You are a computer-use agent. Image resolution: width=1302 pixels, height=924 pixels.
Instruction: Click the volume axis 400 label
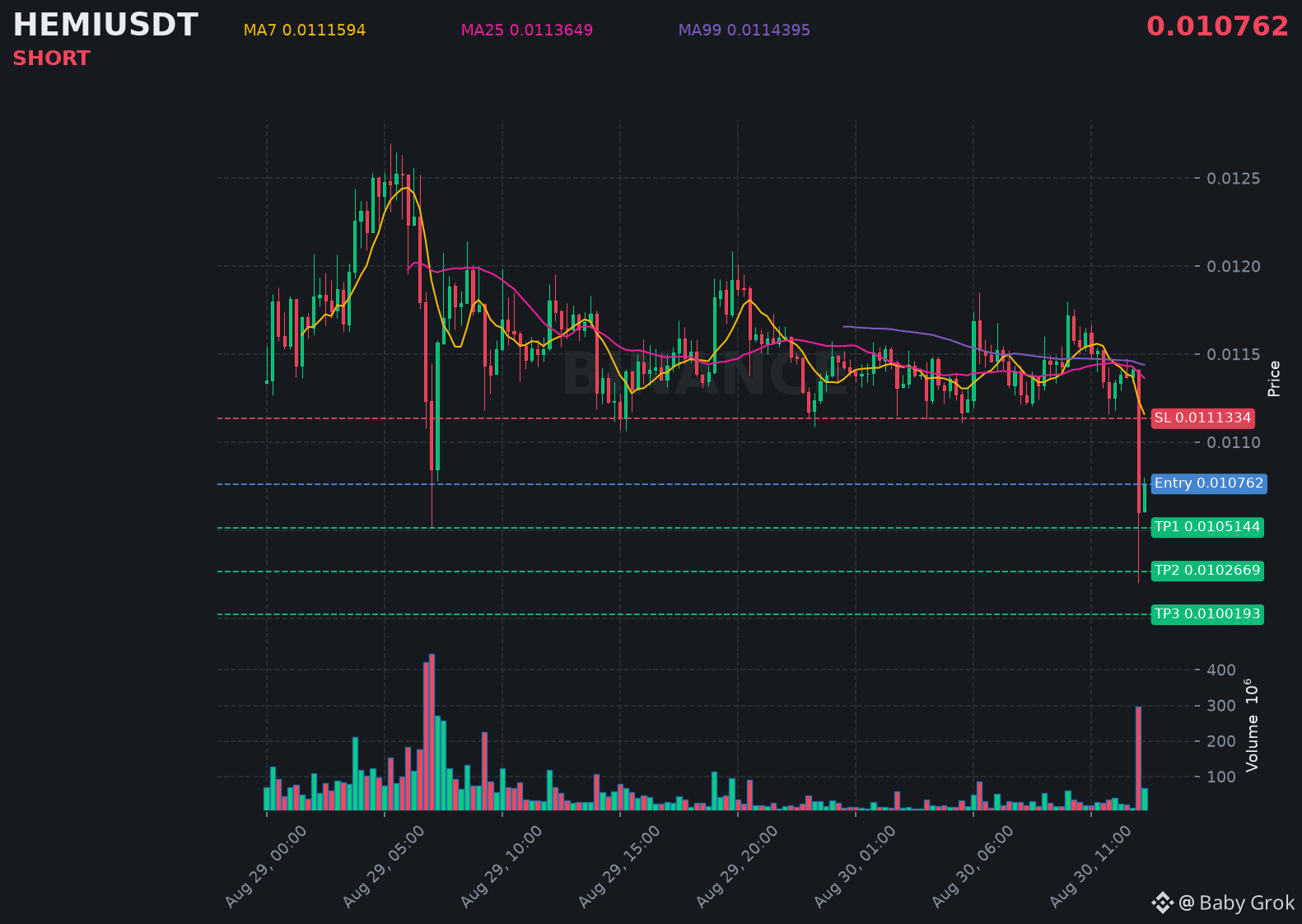tap(1221, 670)
